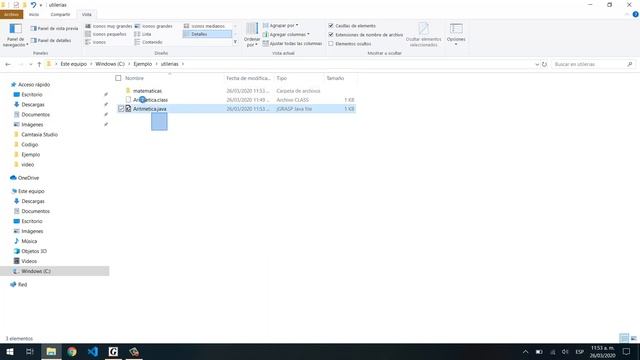Image resolution: width=640 pixels, height=360 pixels.
Task: Open Visual Studio Code from taskbar
Action: click(93, 351)
